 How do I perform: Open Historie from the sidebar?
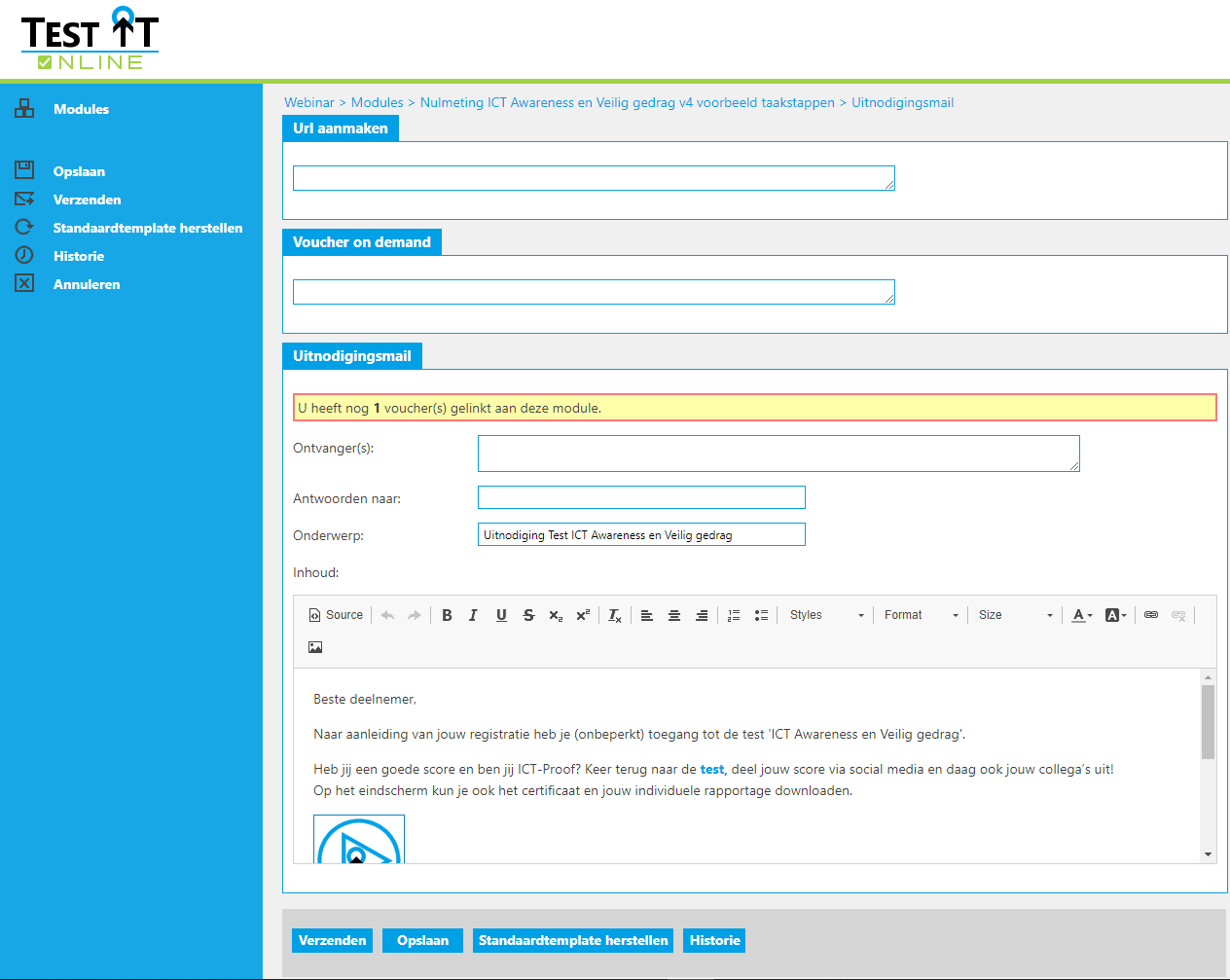coord(79,256)
